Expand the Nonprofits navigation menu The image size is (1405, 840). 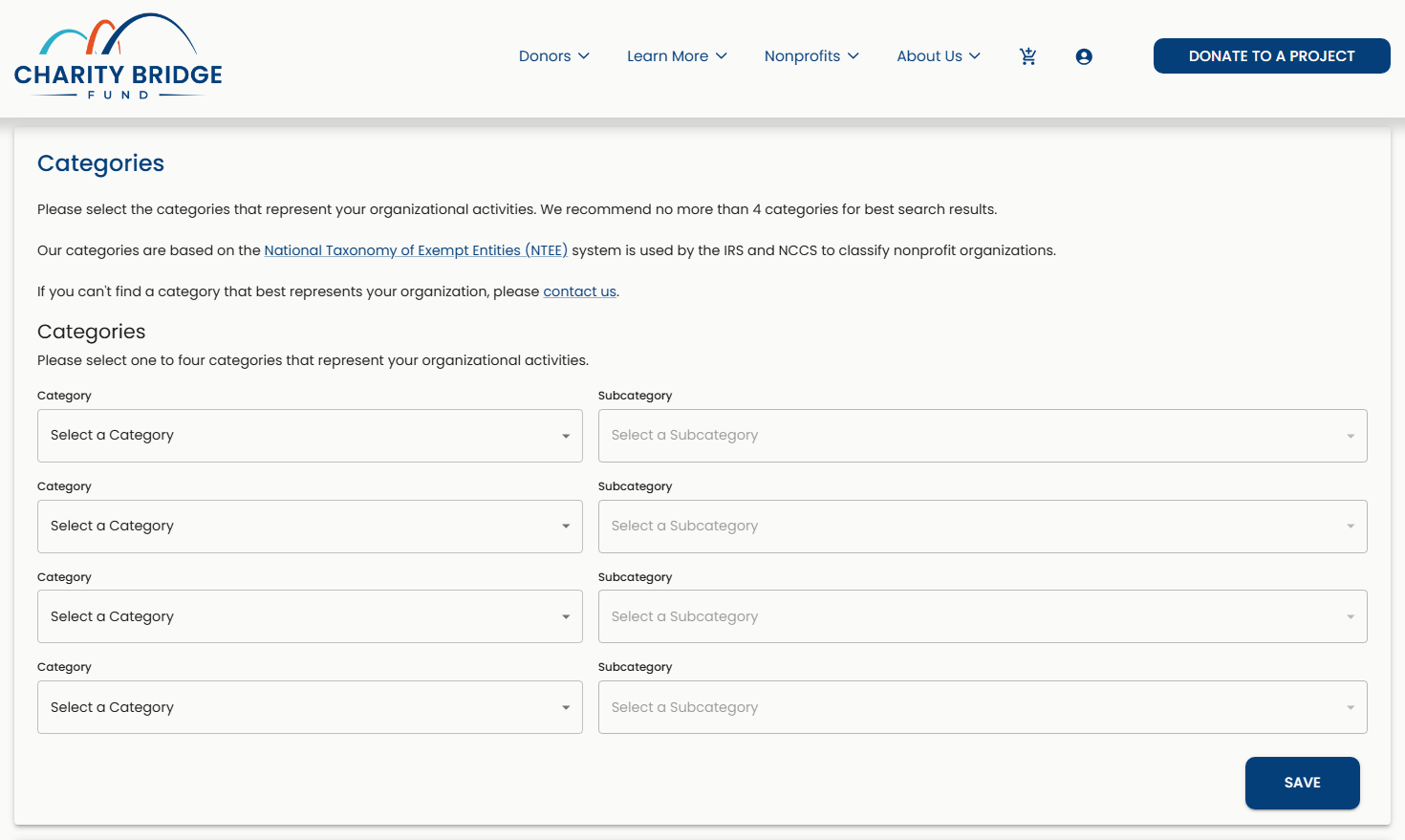pyautogui.click(x=812, y=56)
